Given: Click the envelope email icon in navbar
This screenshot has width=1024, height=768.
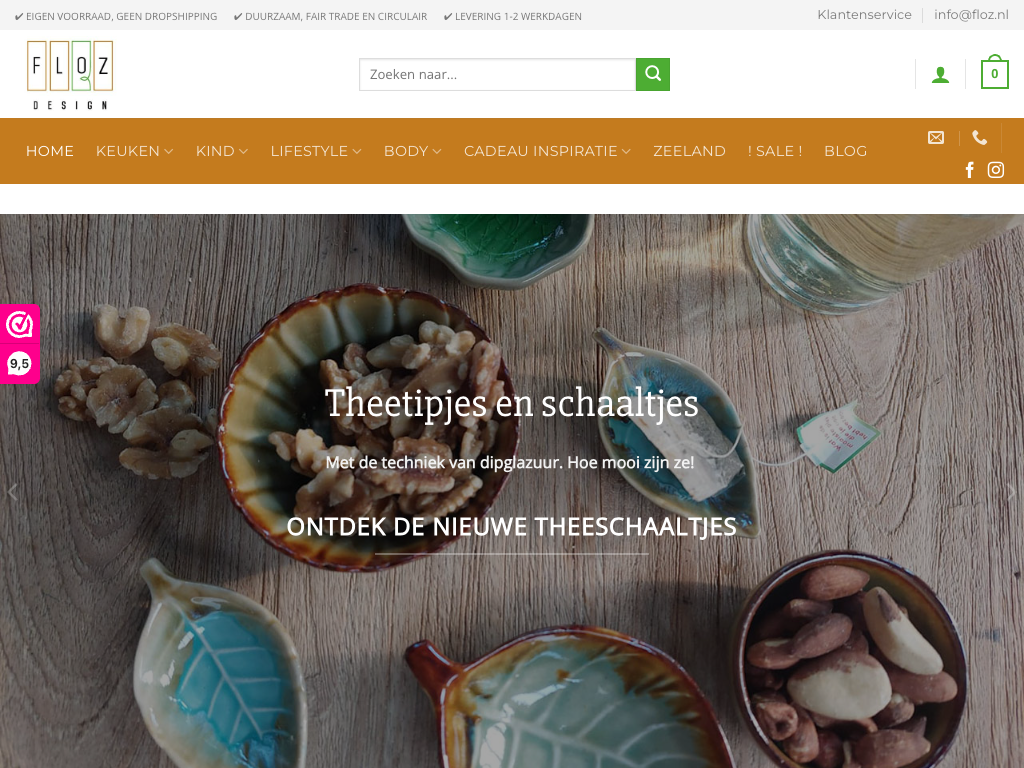Looking at the screenshot, I should click(936, 137).
